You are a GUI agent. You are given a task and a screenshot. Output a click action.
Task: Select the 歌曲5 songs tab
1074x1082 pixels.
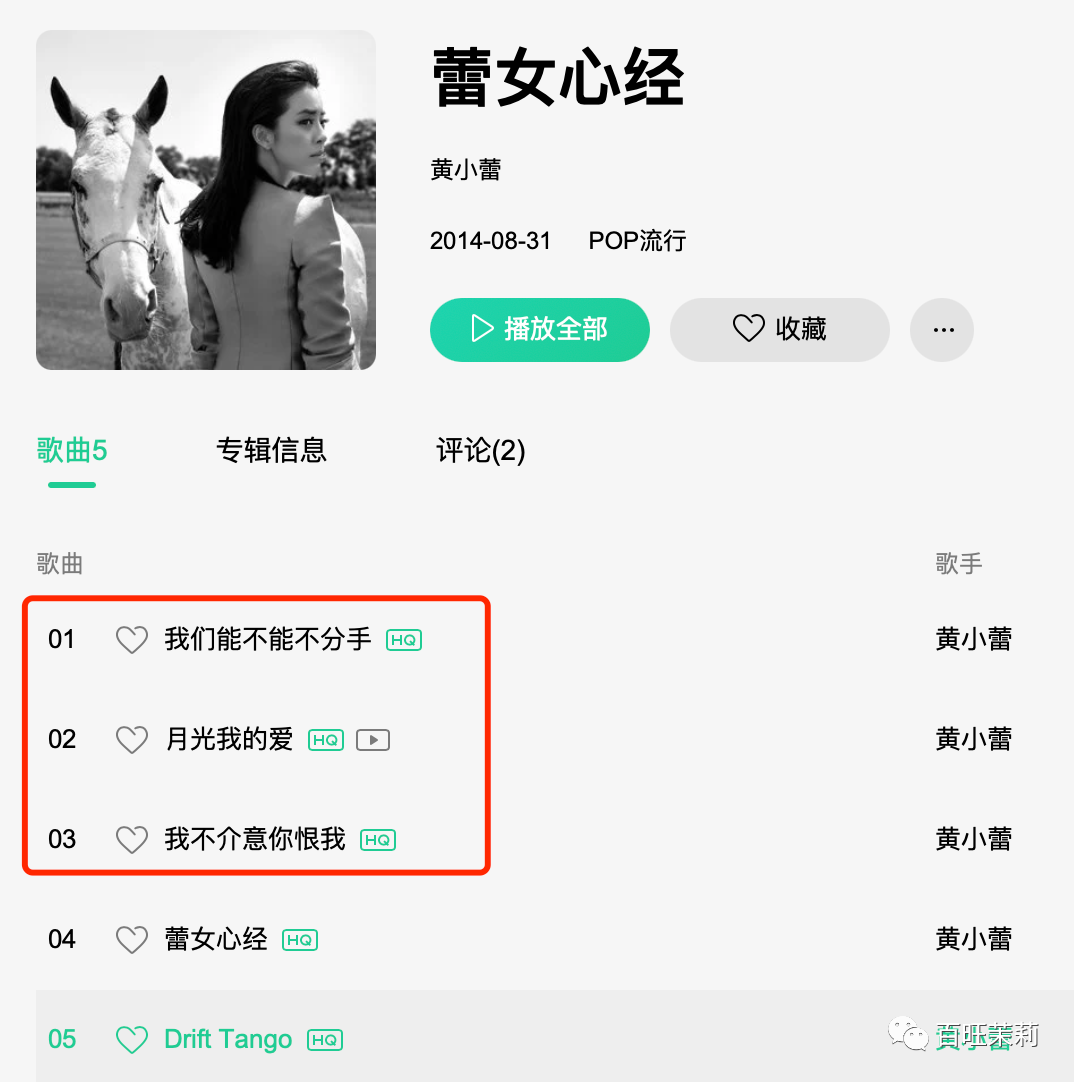72,450
